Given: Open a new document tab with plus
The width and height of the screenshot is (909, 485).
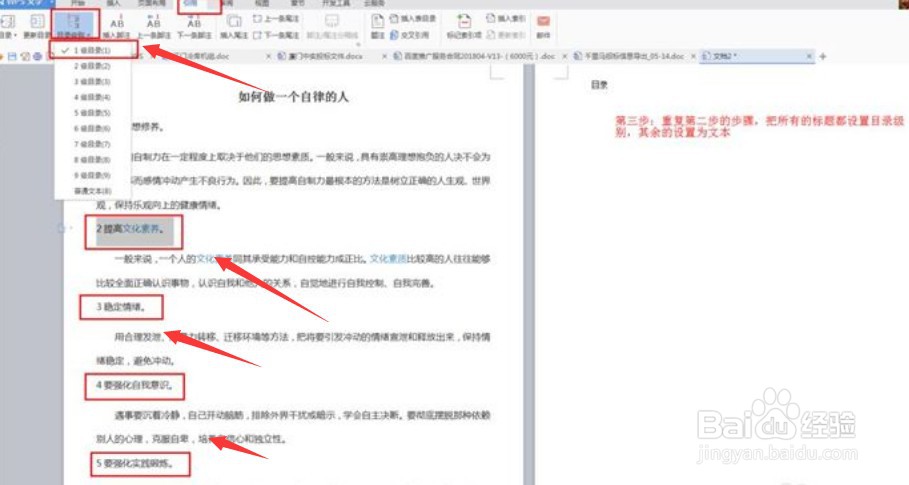Looking at the screenshot, I should click(823, 56).
